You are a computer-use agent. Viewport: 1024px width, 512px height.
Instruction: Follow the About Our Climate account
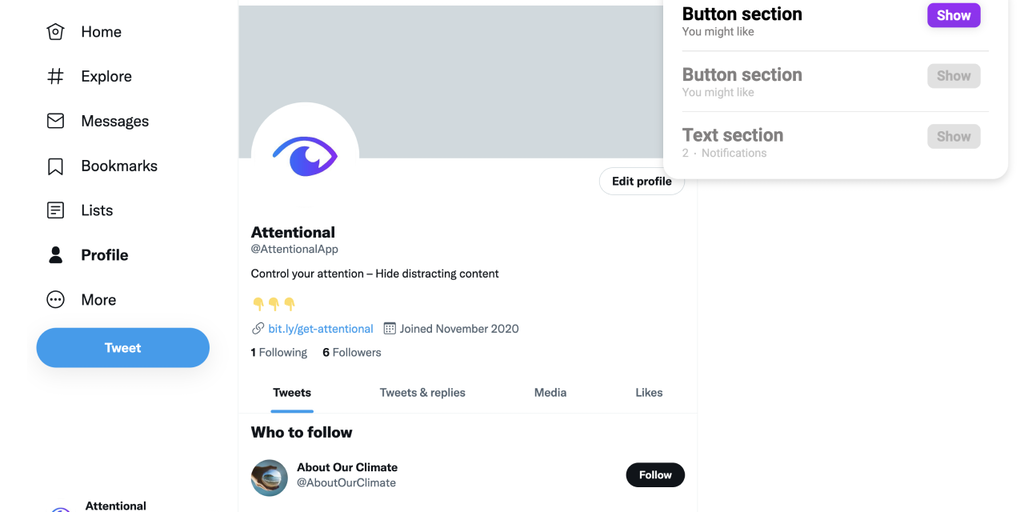(x=655, y=475)
